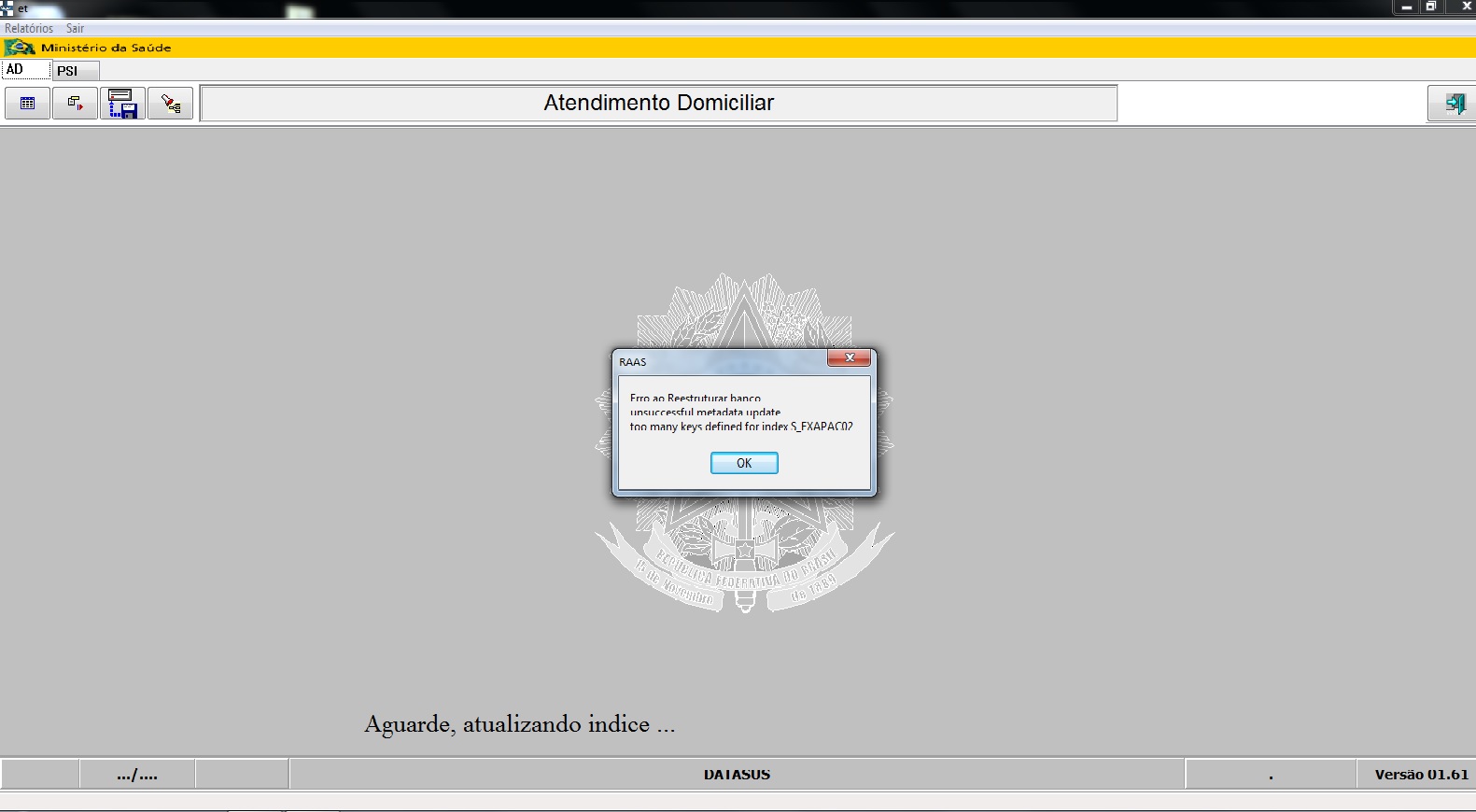Screen dimensions: 1476x812
Task: Open the Relatórios menu
Action: tap(29, 29)
